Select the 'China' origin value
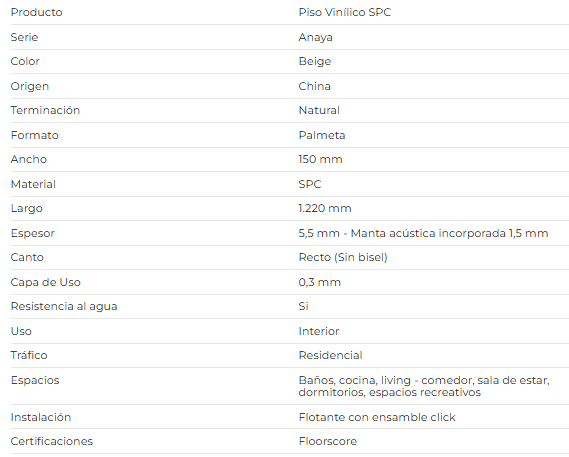Image resolution: width=569 pixels, height=457 pixels. coord(314,86)
